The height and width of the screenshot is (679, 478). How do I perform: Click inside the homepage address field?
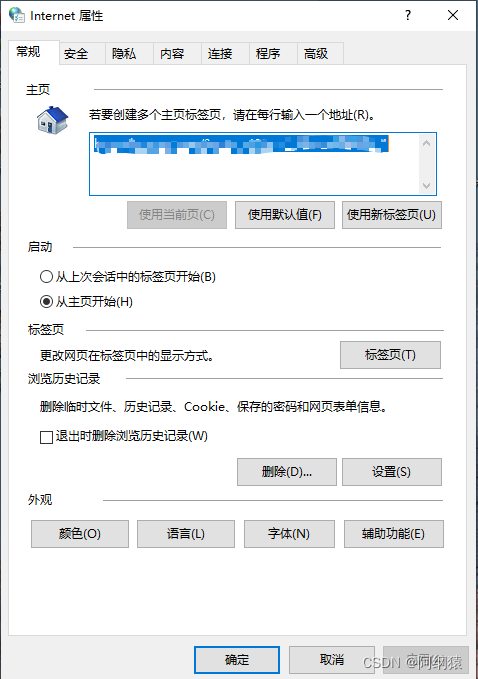point(254,164)
